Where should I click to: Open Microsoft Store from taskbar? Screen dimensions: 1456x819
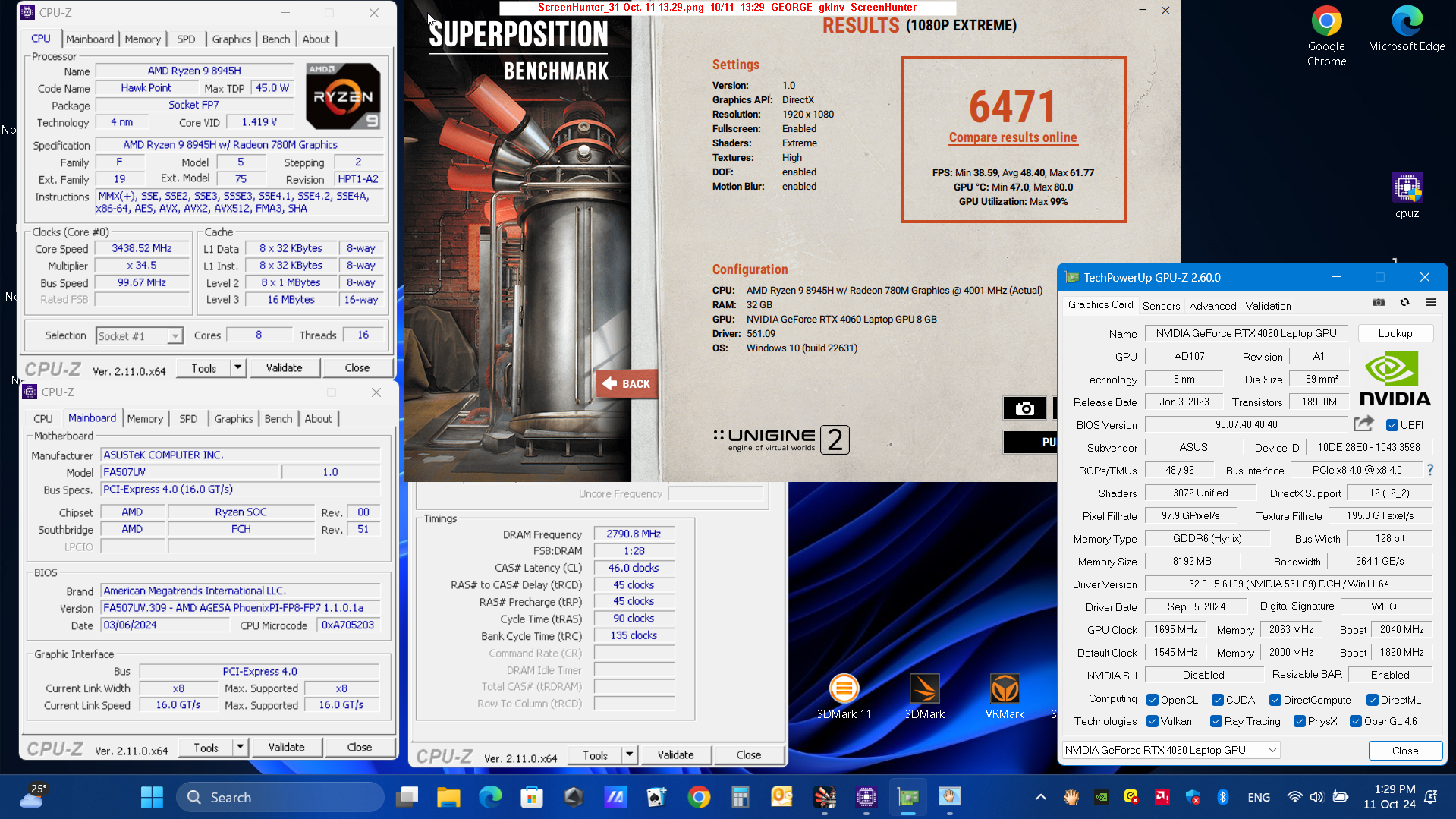532,797
